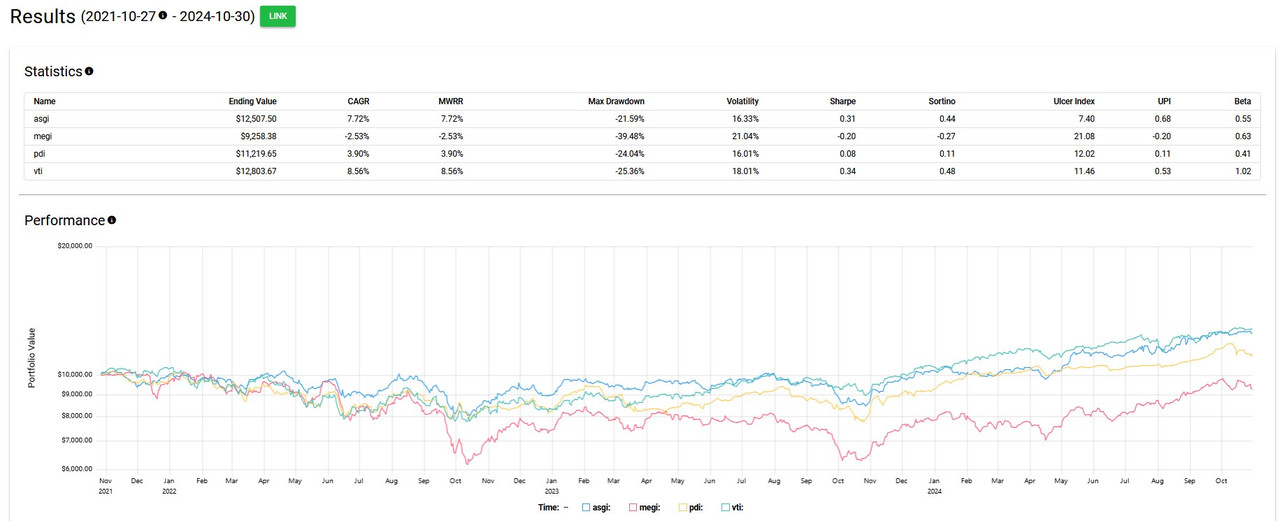Viewport: 1280px width, 521px height.
Task: Click max drawdown -25.36%
Action: [x=629, y=172]
